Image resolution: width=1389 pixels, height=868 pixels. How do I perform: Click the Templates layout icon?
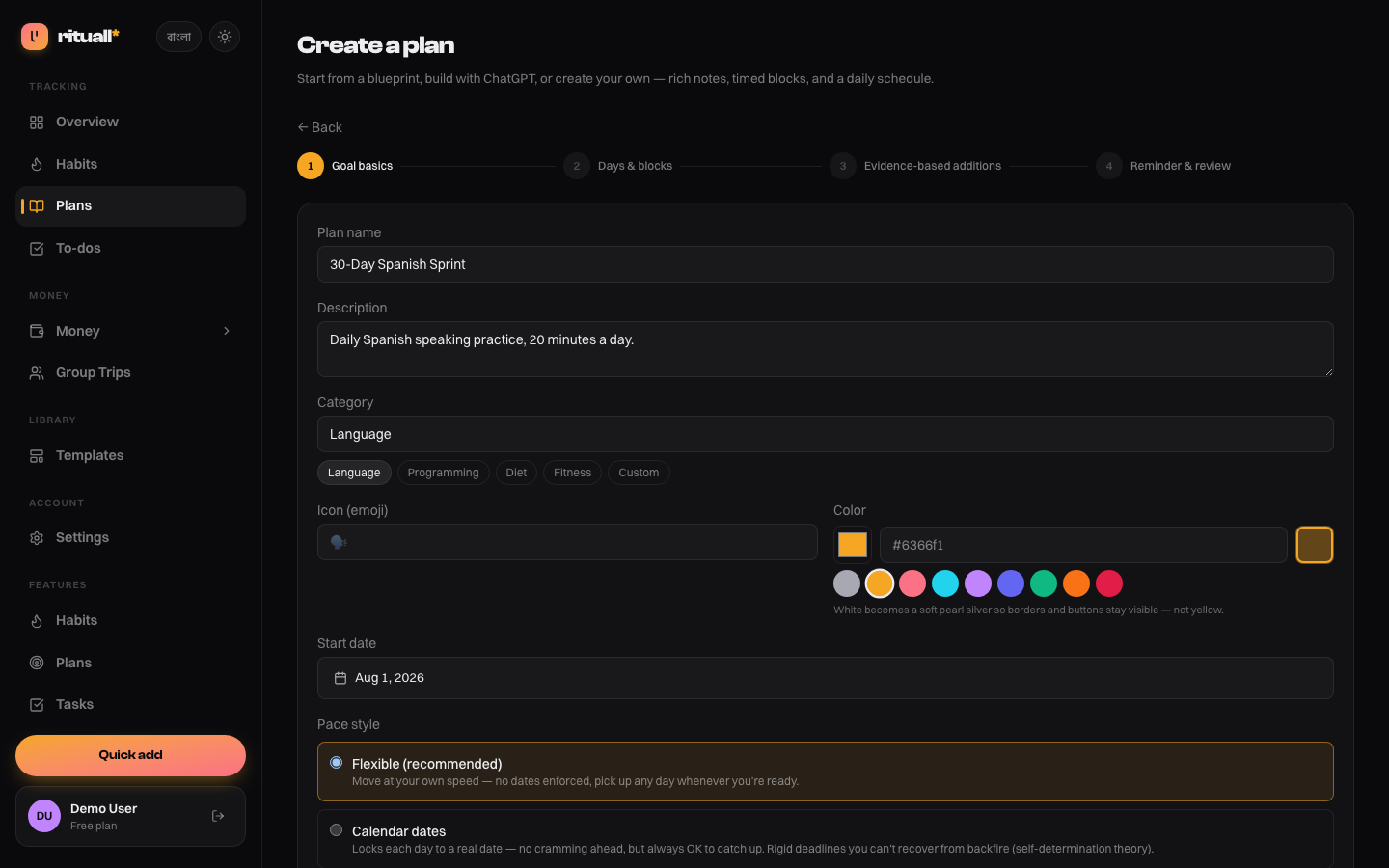click(37, 456)
